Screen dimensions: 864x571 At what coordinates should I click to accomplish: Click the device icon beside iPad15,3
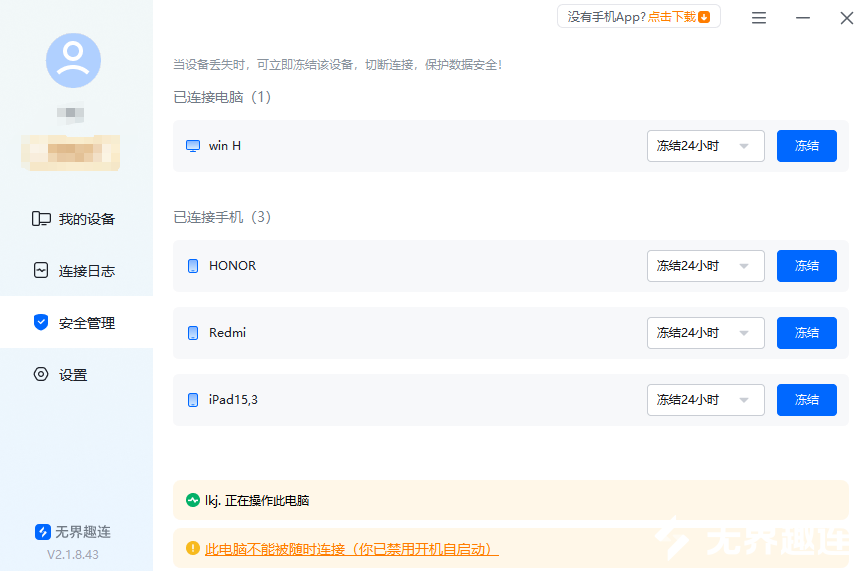pyautogui.click(x=193, y=400)
